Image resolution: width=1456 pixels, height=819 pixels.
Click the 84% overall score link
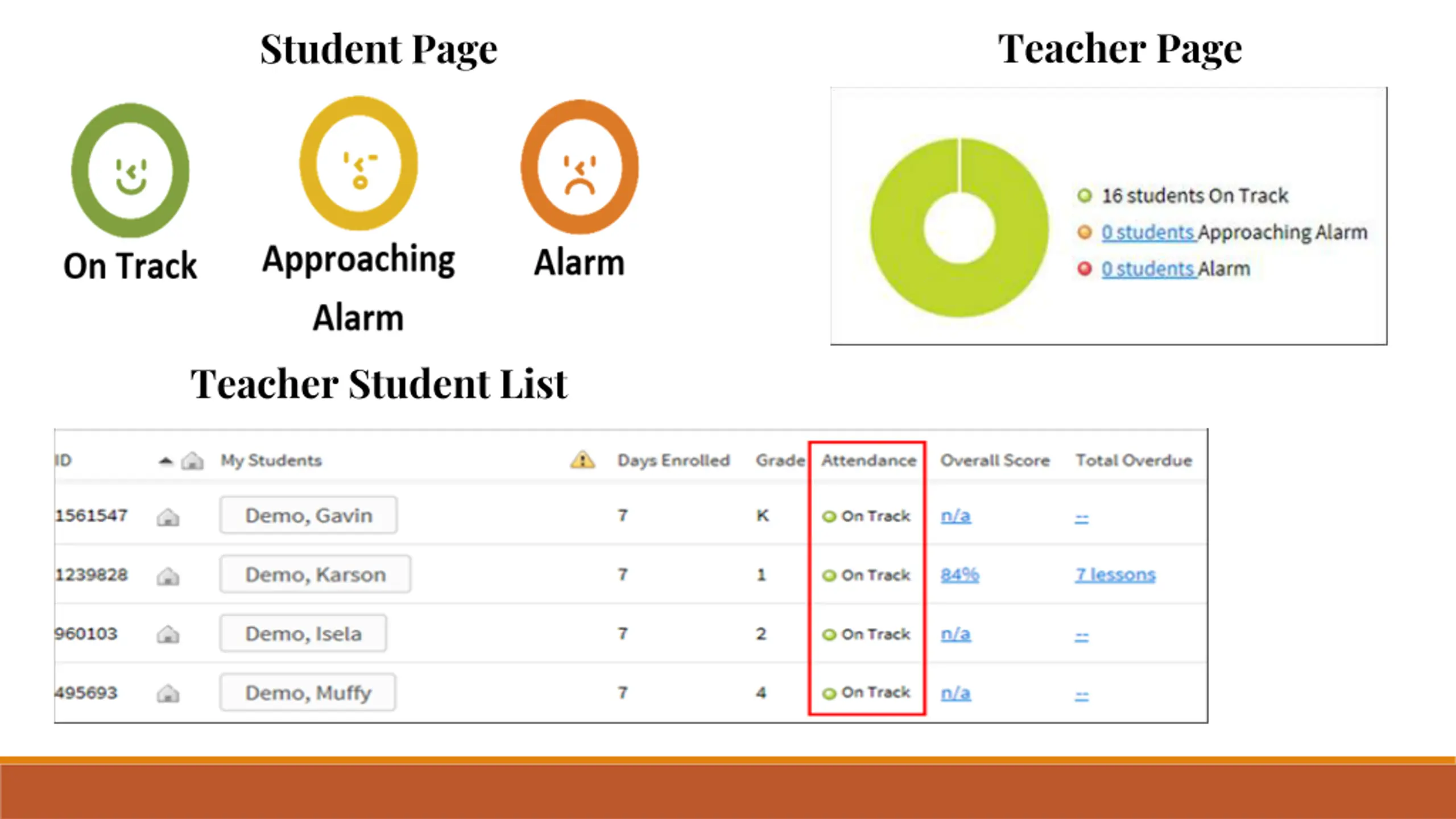[959, 574]
